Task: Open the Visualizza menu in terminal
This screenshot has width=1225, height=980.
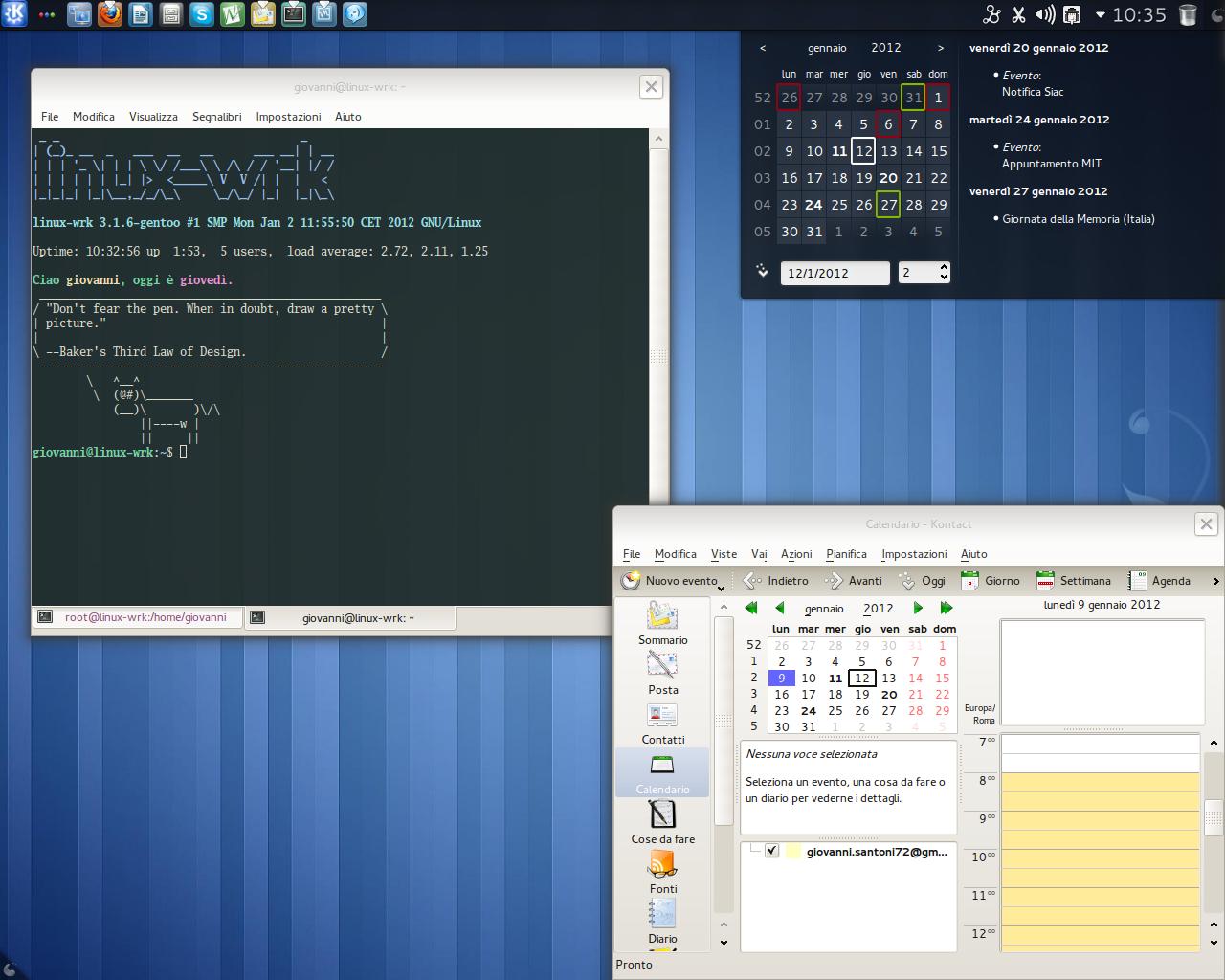Action: pyautogui.click(x=153, y=117)
